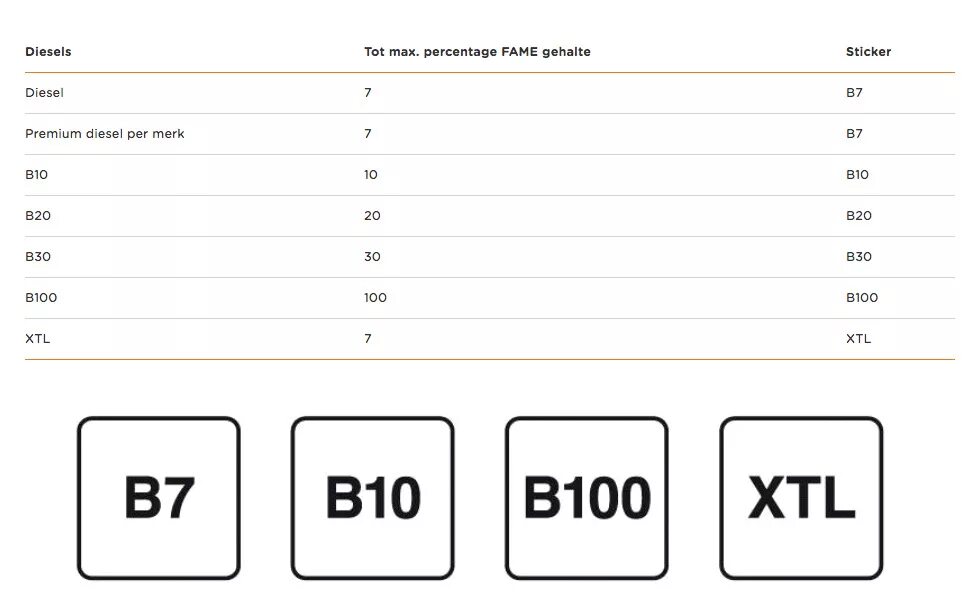Click the XTL value in Sticker column
The height and width of the screenshot is (611, 963).
tap(858, 338)
